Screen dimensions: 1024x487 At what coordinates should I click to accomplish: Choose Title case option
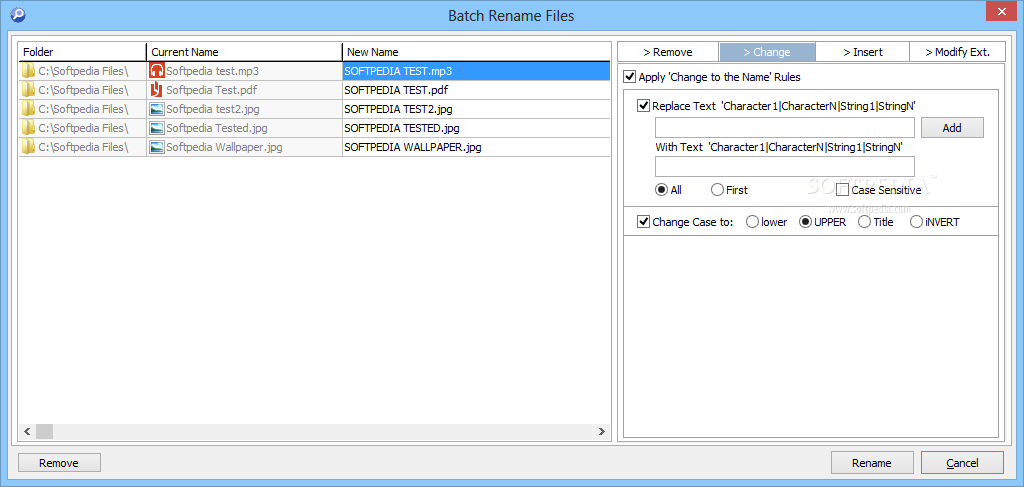[x=865, y=222]
